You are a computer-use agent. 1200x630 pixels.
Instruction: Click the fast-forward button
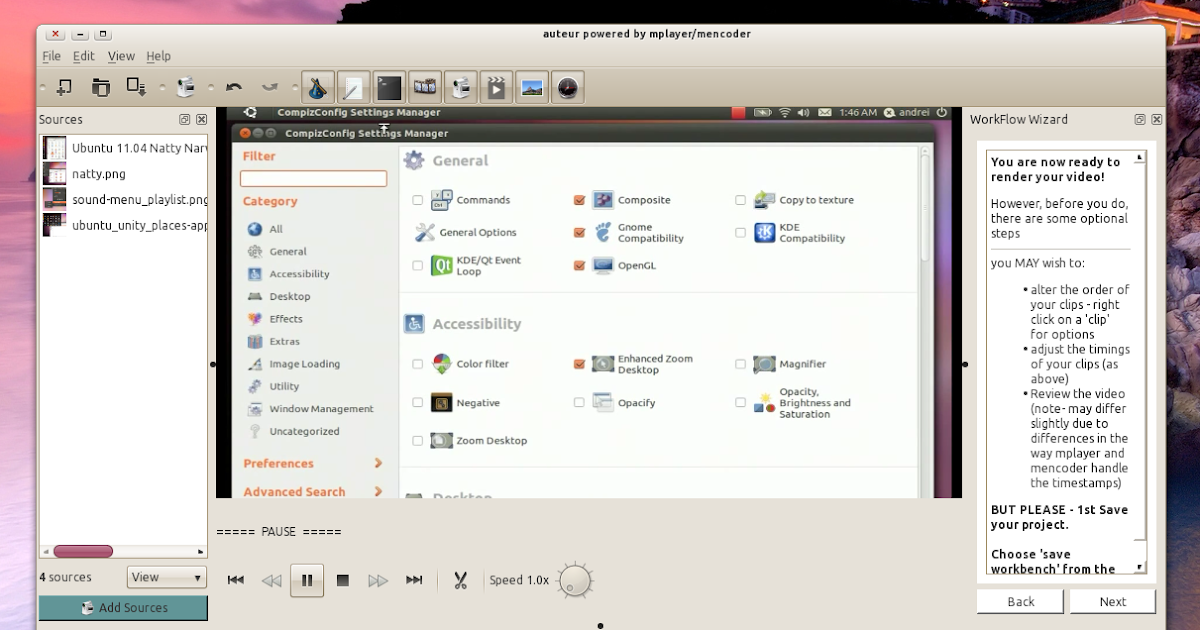click(x=378, y=580)
